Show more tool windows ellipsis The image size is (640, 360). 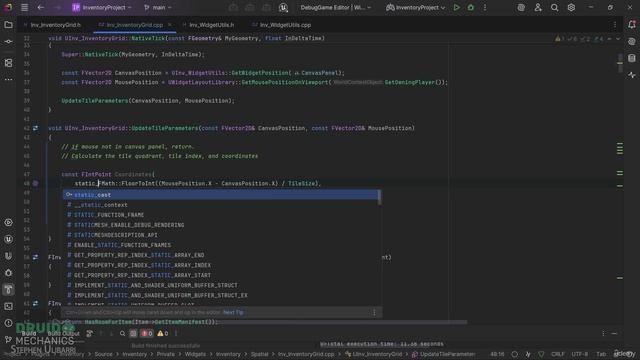click(x=8, y=80)
